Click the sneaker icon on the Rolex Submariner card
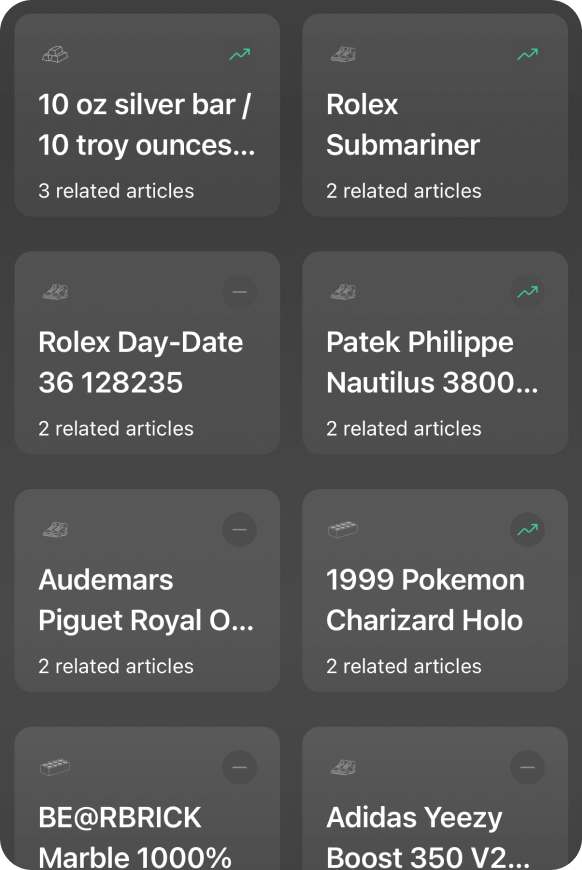582x870 pixels. click(343, 54)
